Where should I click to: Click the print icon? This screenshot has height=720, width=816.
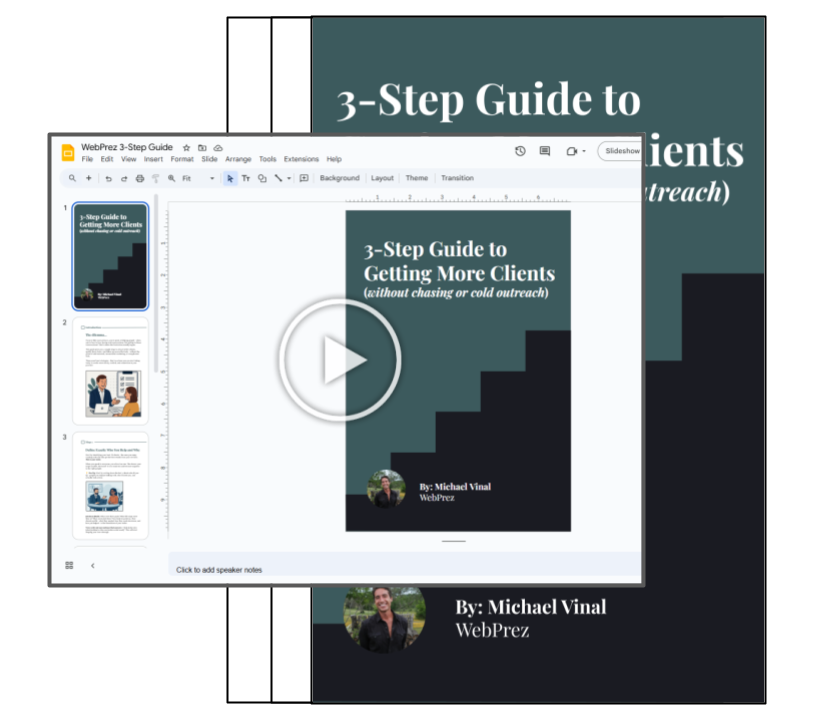coord(140,179)
